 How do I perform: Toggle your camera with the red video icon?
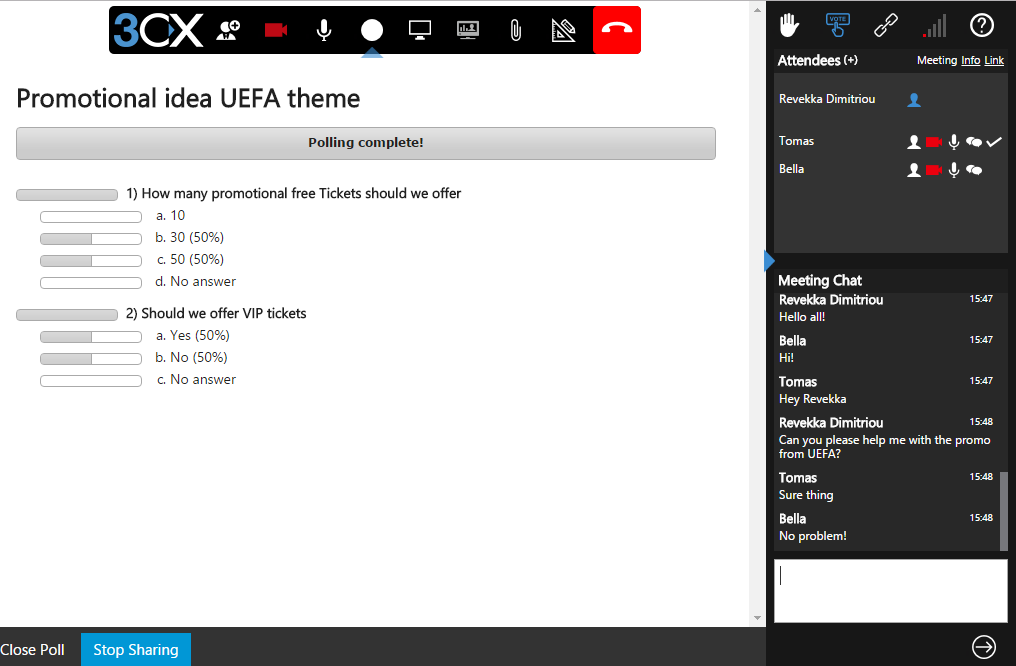(276, 30)
